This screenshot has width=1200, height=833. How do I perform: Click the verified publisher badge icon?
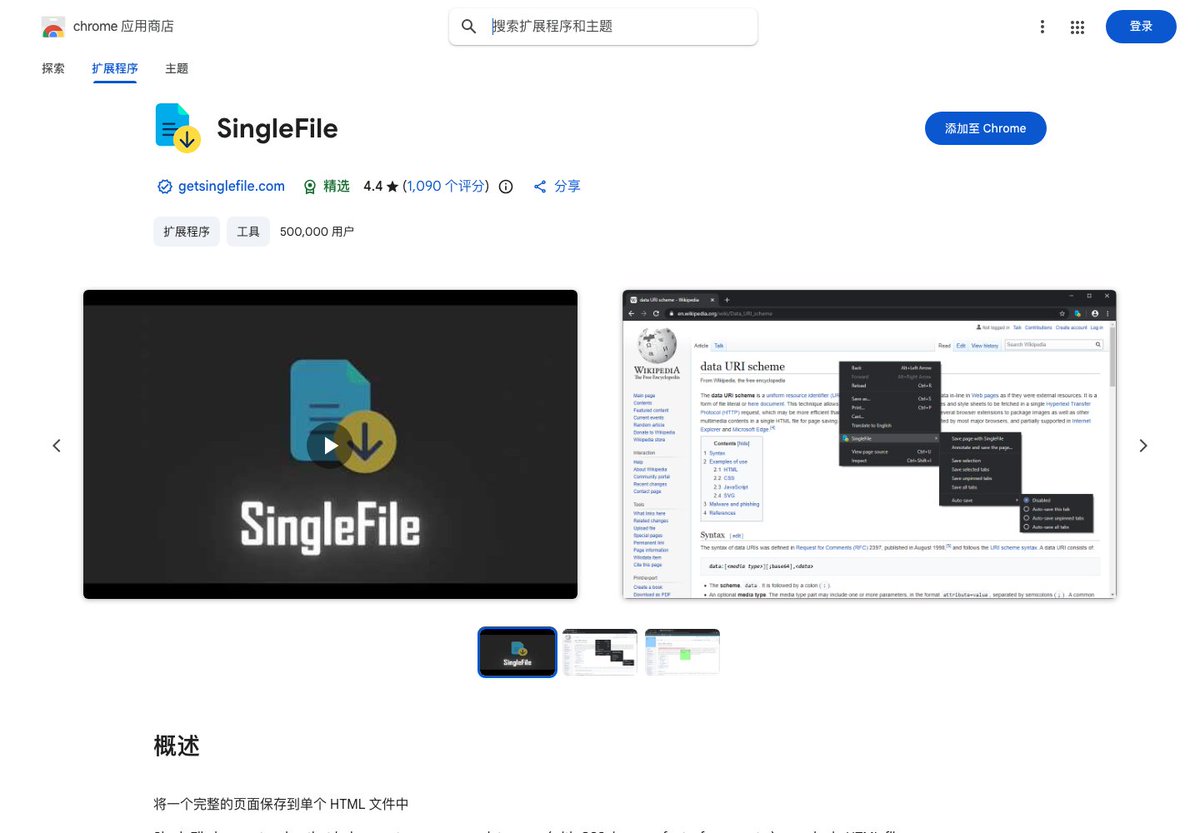pos(165,186)
